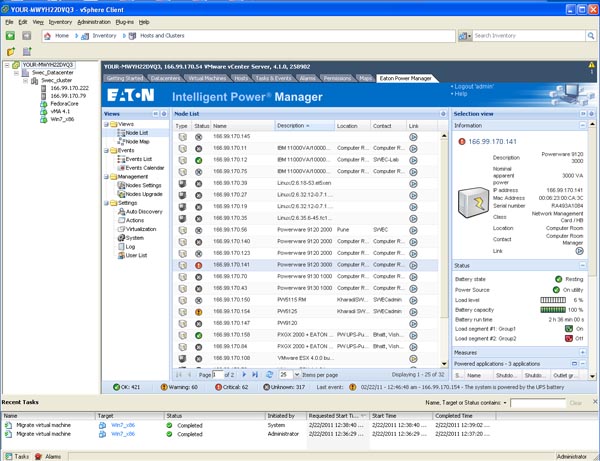Viewport: 600px width, 461px height.
Task: Switch to the Virtual Machines tab
Action: pyautogui.click(x=207, y=78)
